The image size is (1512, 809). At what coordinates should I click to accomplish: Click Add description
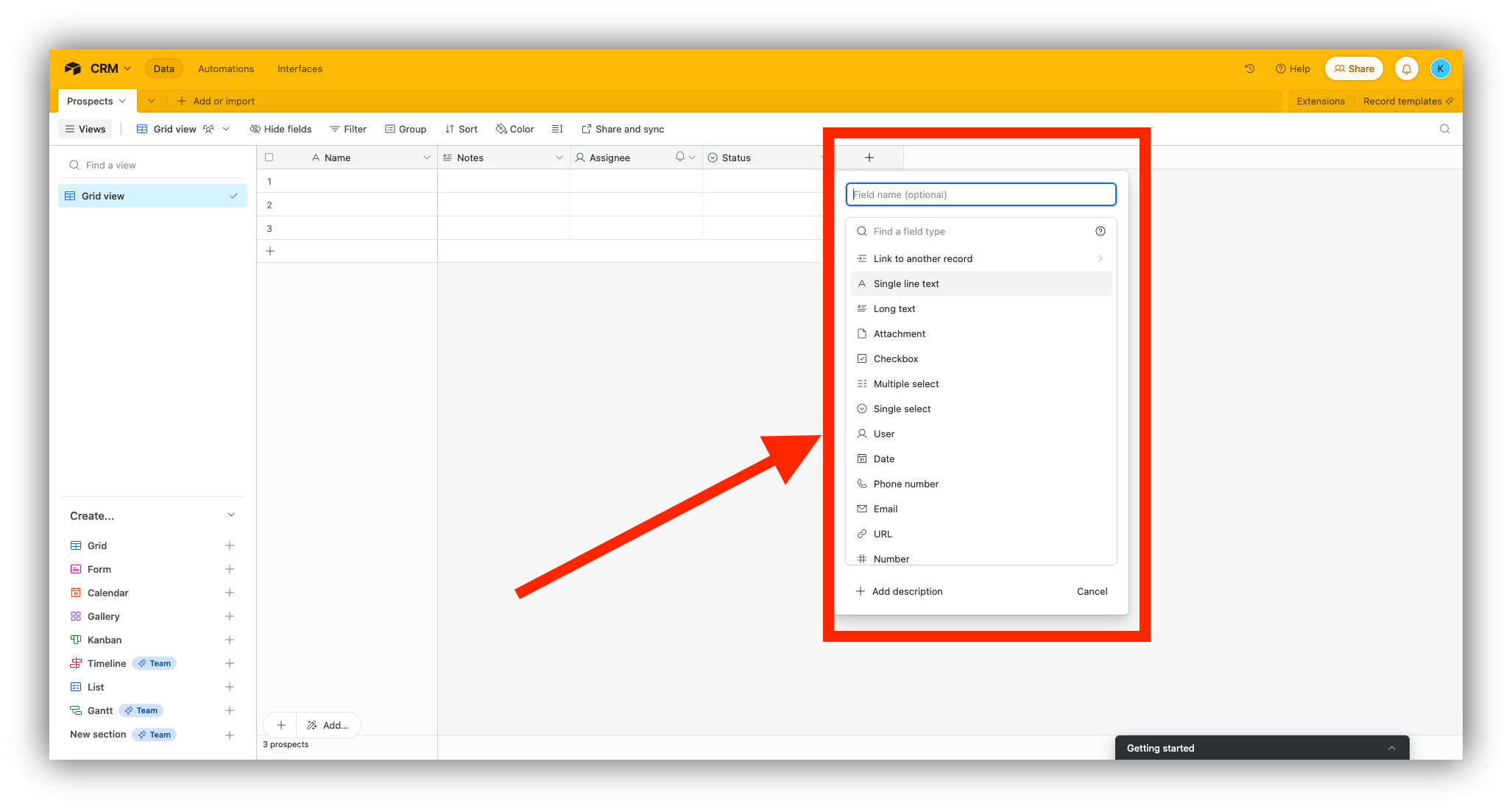click(x=899, y=591)
